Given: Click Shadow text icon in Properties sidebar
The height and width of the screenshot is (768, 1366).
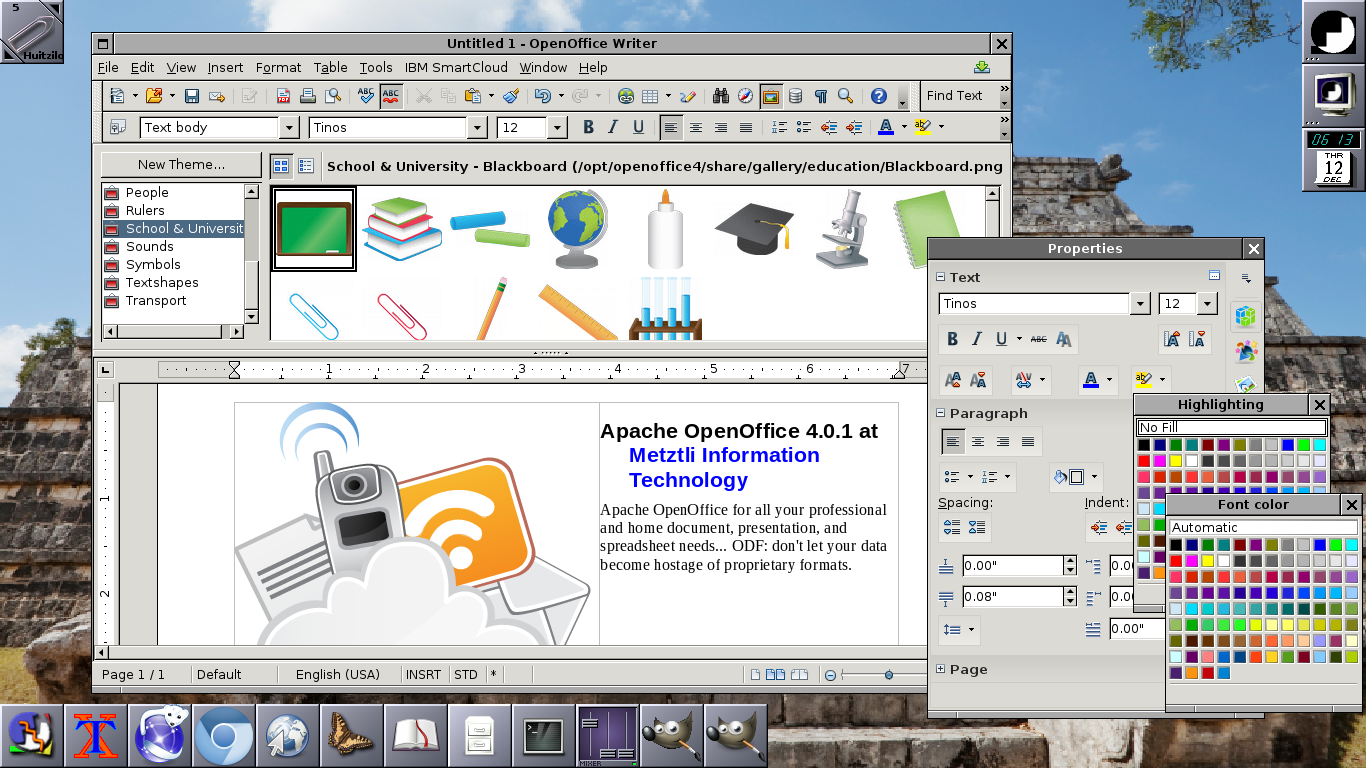Looking at the screenshot, I should click(x=1064, y=339).
